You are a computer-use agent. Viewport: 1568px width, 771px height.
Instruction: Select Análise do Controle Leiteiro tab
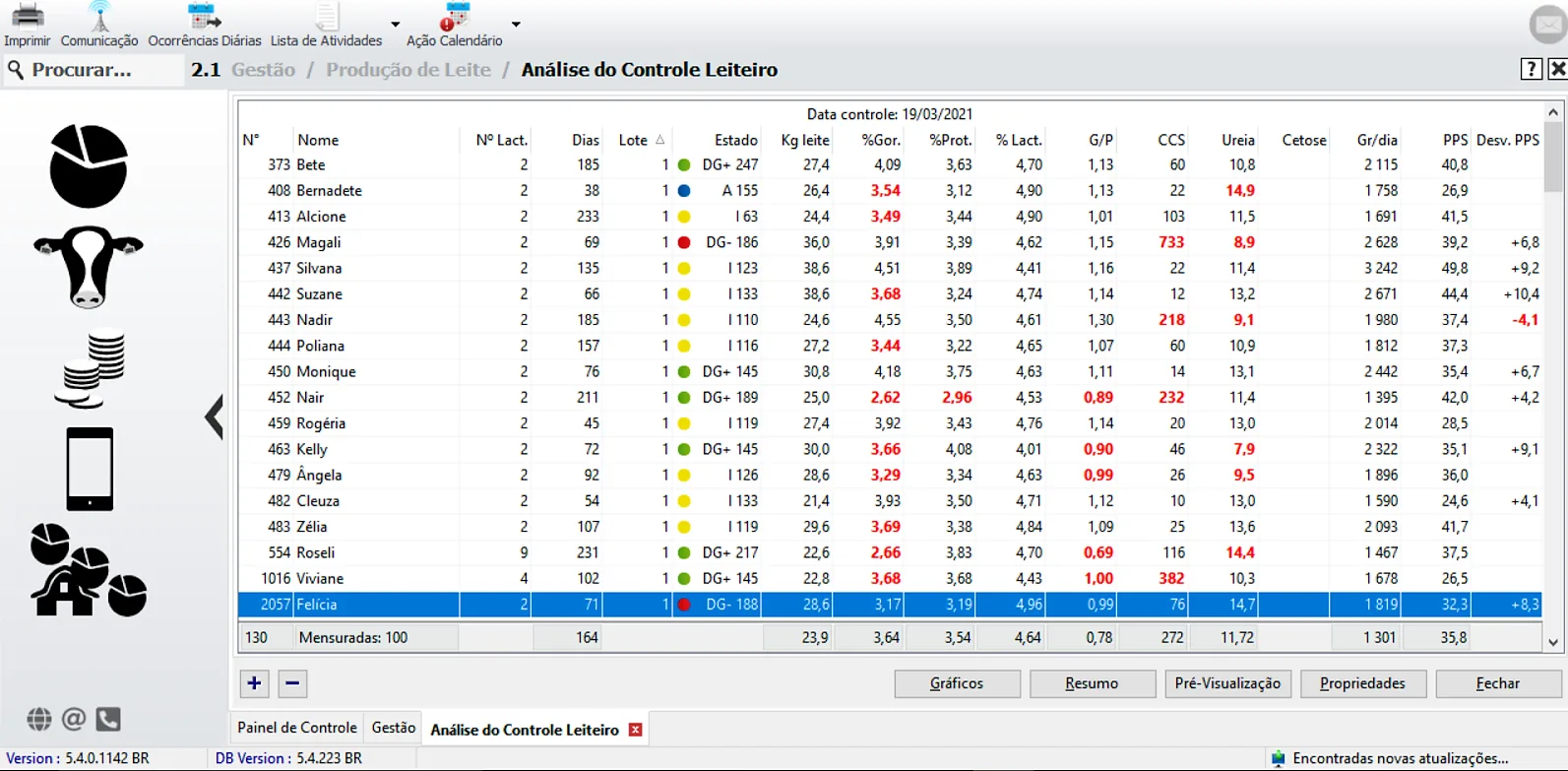tap(525, 730)
